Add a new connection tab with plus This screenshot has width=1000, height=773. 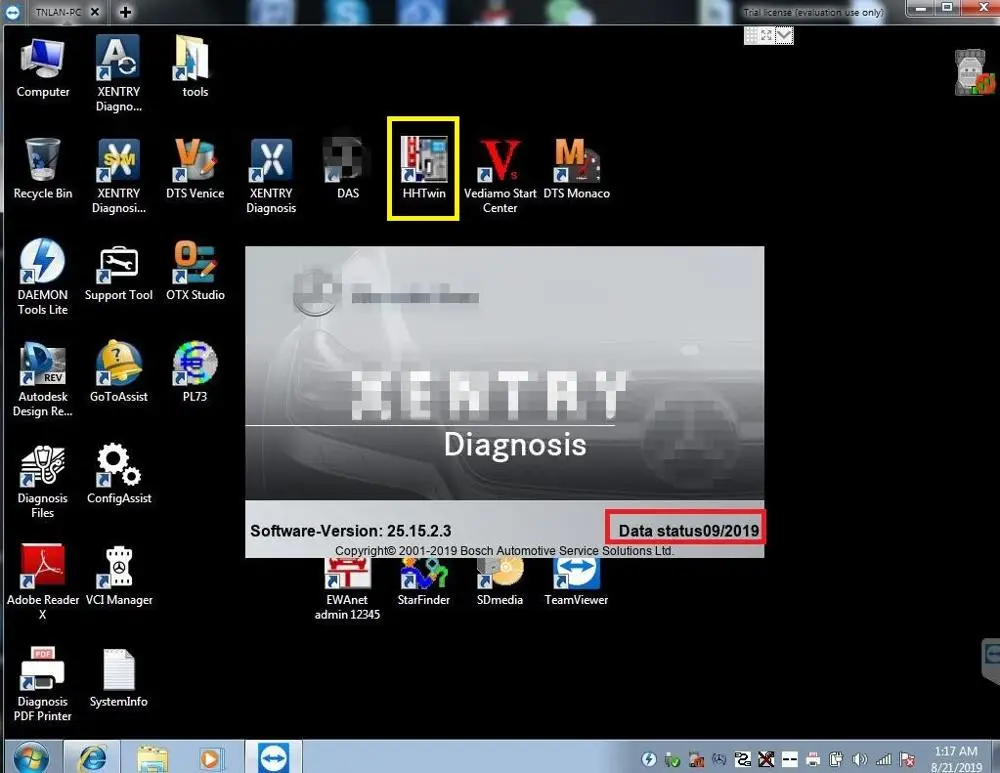coord(125,11)
